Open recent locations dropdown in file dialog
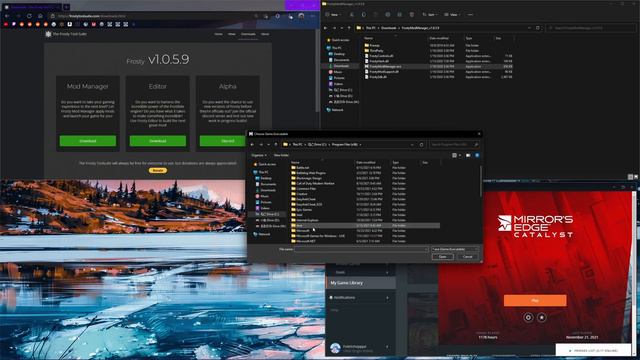Image resolution: width=640 pixels, height=360 pixels. 268,144
